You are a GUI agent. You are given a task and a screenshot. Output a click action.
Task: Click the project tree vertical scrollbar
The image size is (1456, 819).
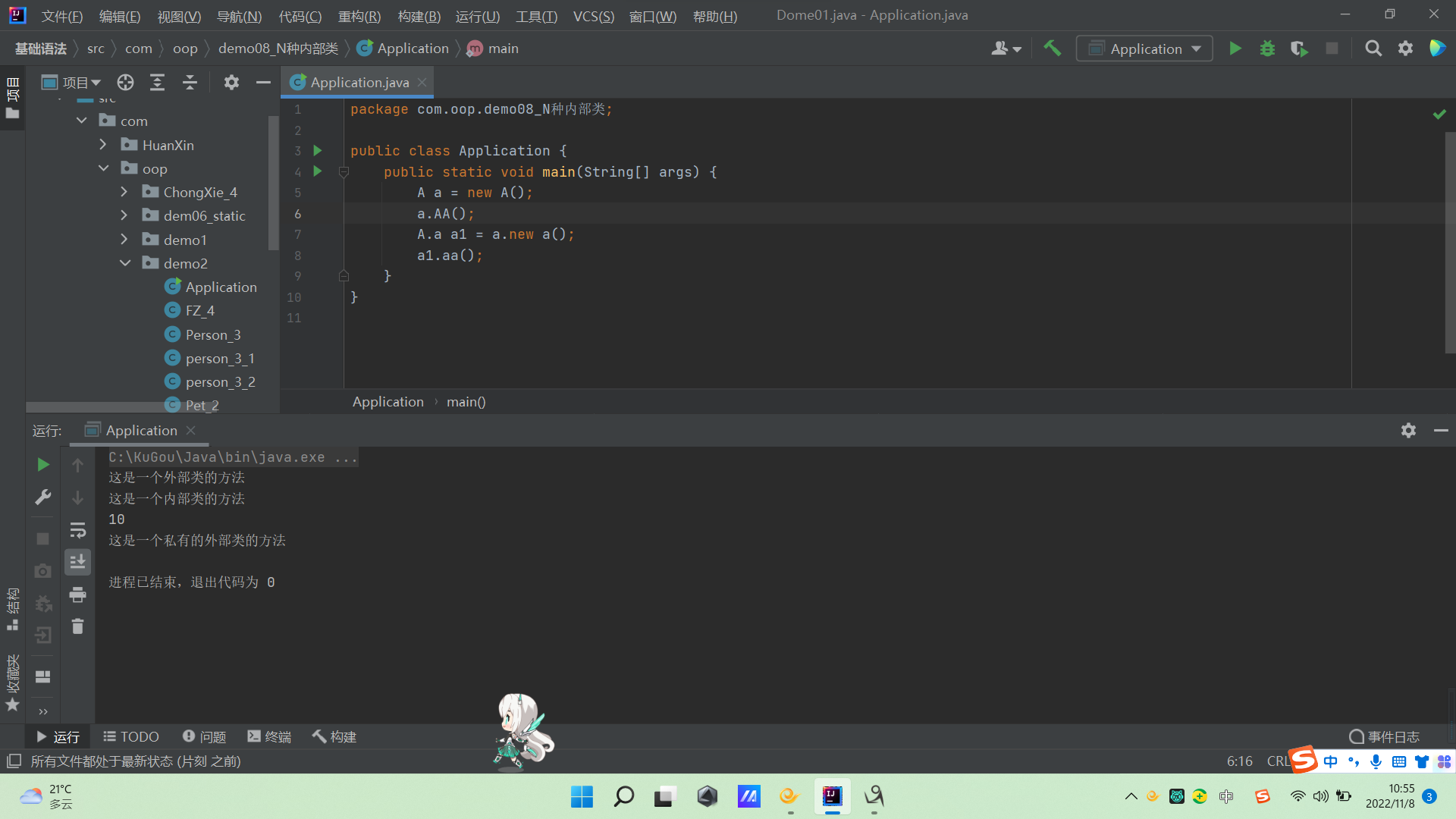click(274, 182)
